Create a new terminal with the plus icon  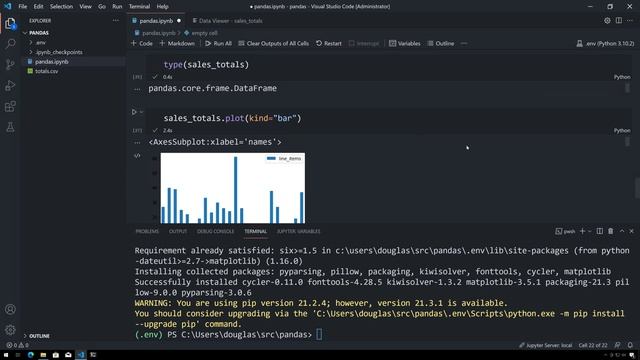pyautogui.click(x=582, y=231)
